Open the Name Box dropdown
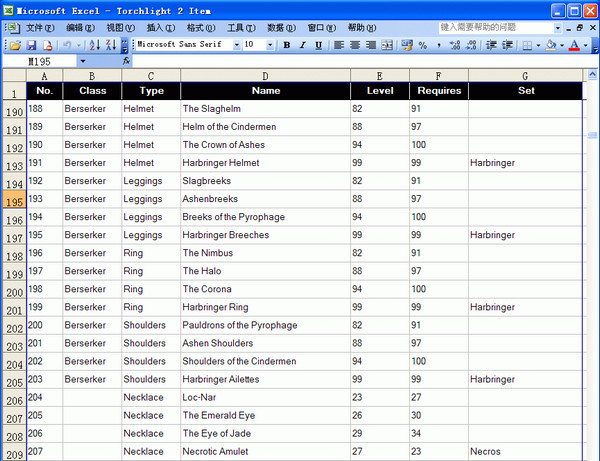 pyautogui.click(x=83, y=61)
